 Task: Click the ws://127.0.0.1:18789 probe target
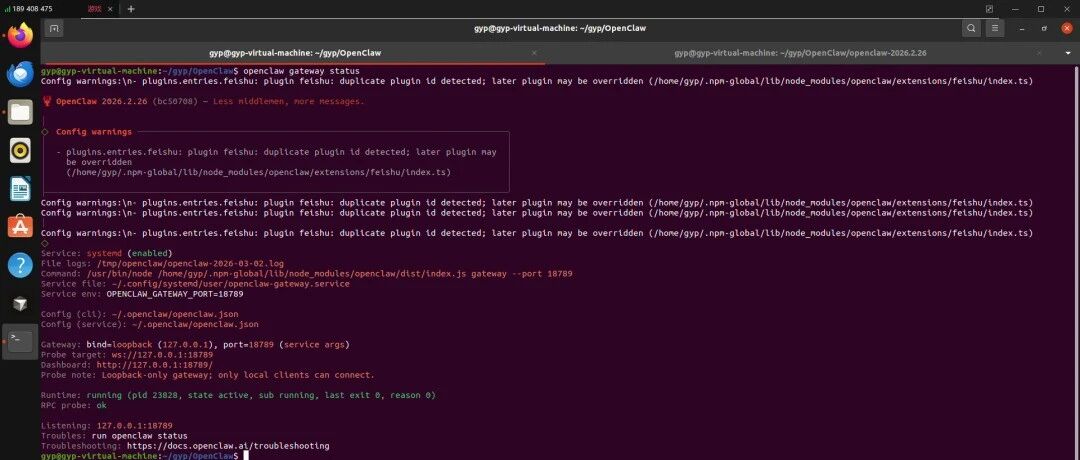(x=163, y=355)
